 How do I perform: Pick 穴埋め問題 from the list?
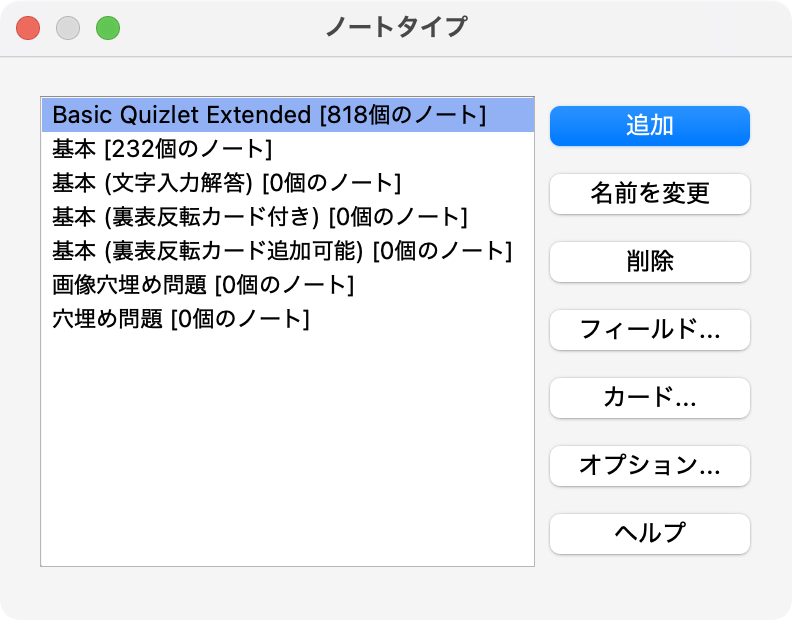[180, 319]
